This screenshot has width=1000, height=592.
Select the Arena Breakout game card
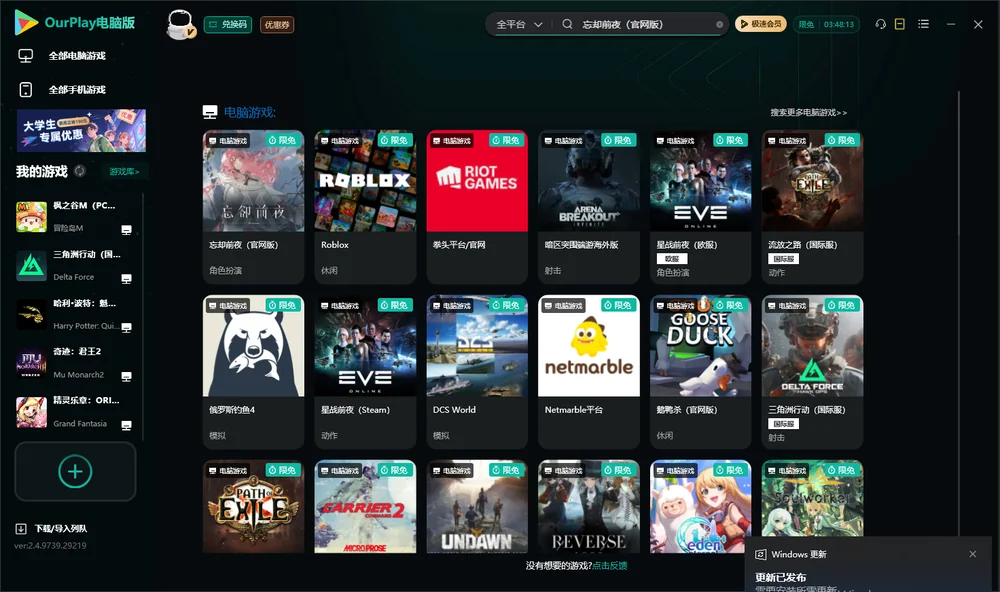[x=589, y=207]
